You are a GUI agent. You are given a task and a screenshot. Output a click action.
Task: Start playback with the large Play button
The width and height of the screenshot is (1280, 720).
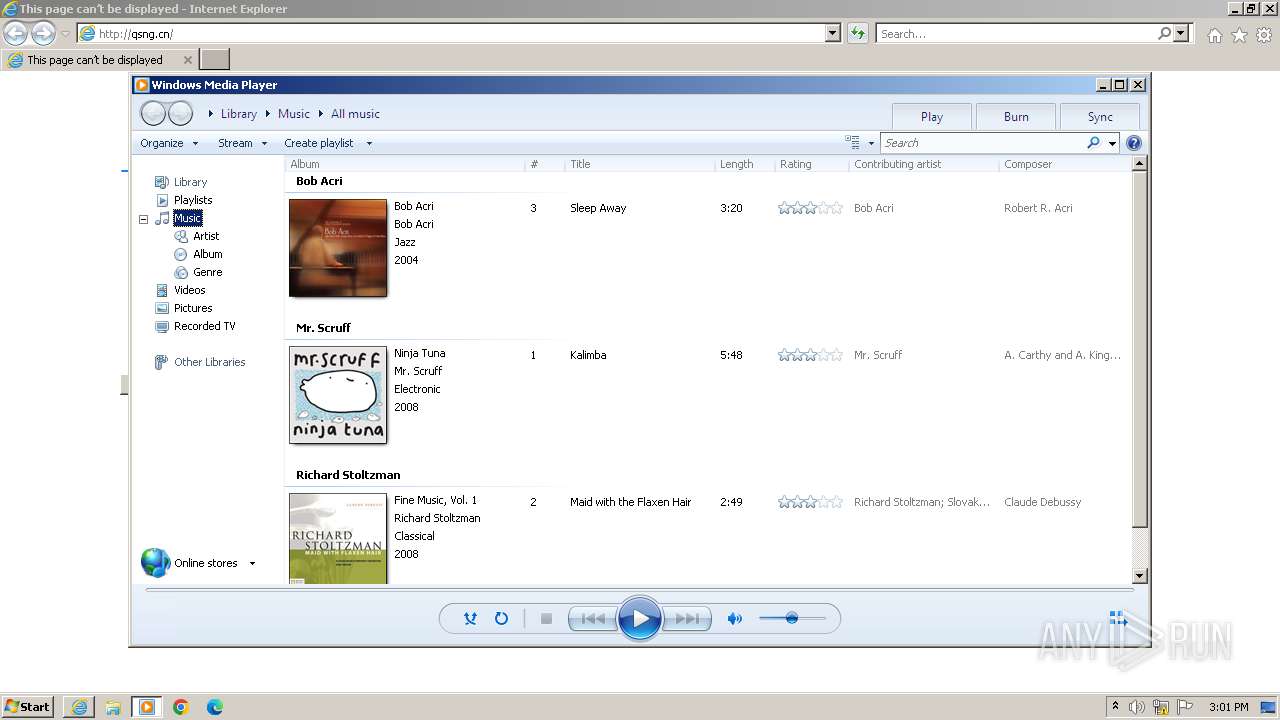[x=640, y=619]
